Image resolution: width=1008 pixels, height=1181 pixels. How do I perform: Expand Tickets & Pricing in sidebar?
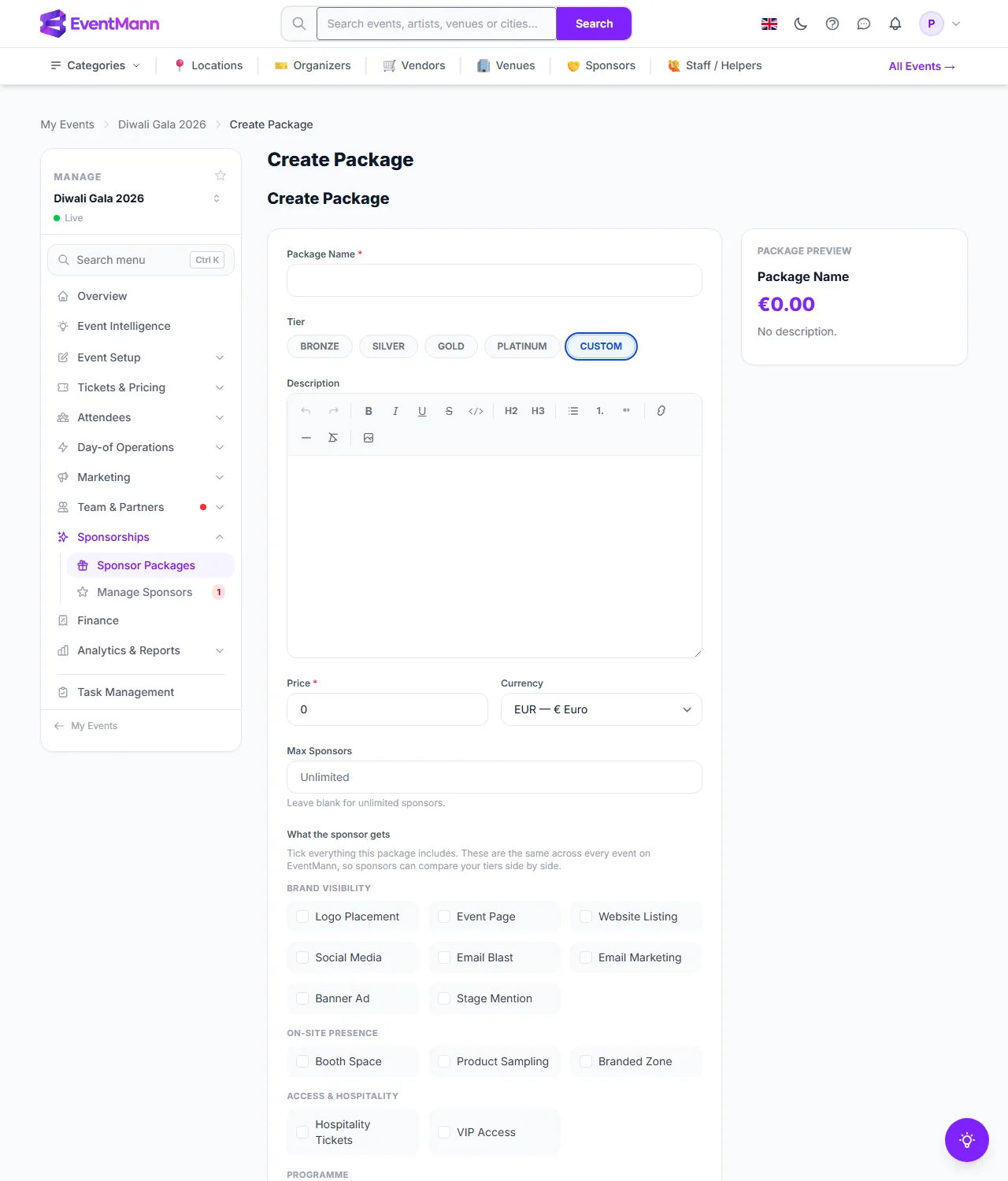tap(141, 387)
